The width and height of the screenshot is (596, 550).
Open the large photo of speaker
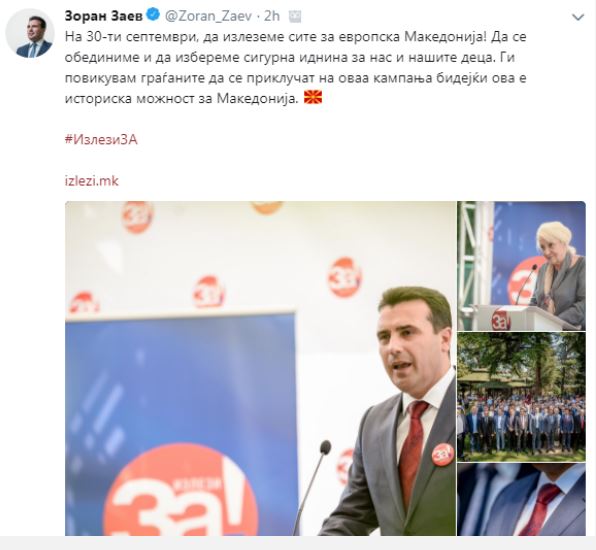(260, 368)
